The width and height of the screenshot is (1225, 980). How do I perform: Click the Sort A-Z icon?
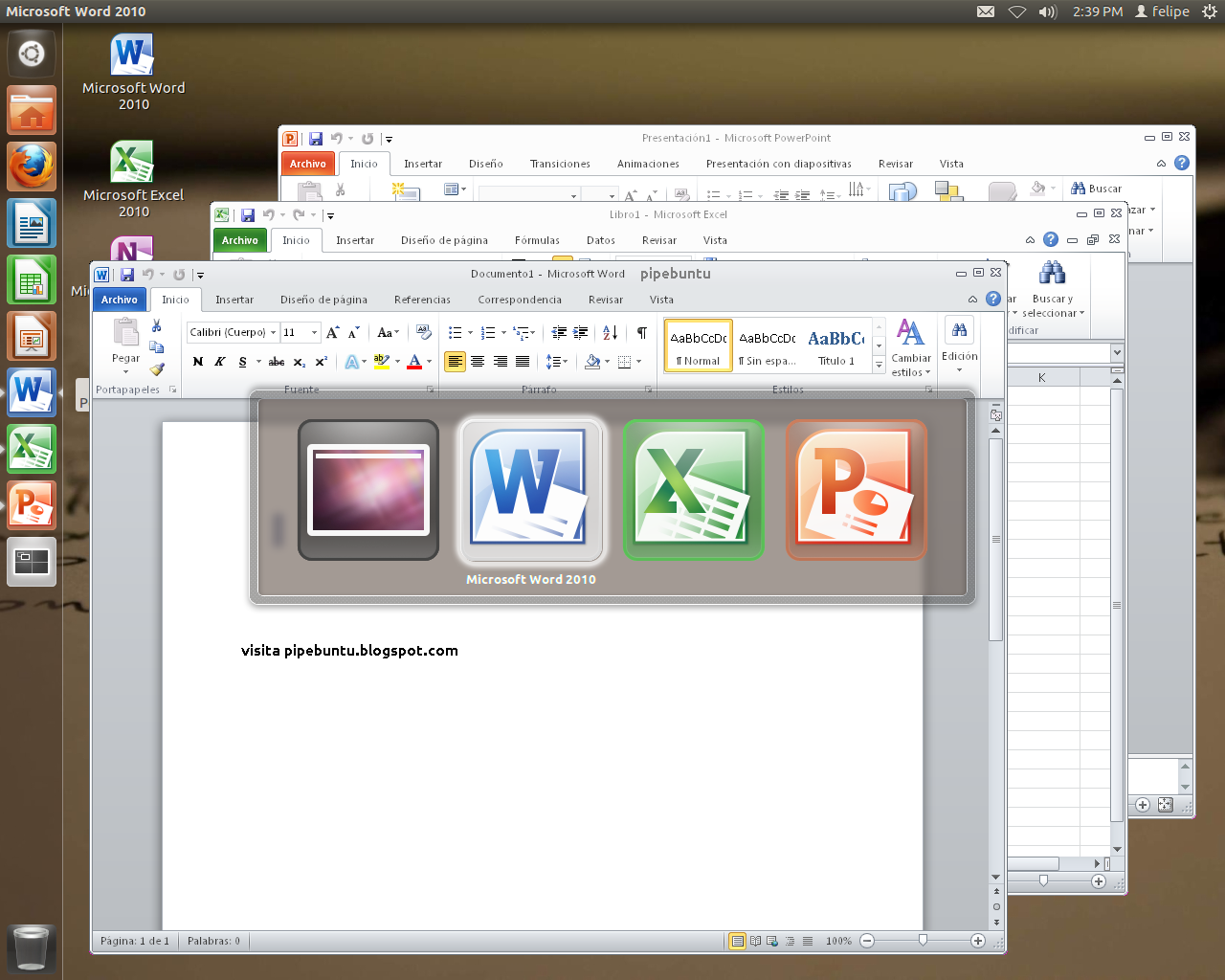[610, 333]
